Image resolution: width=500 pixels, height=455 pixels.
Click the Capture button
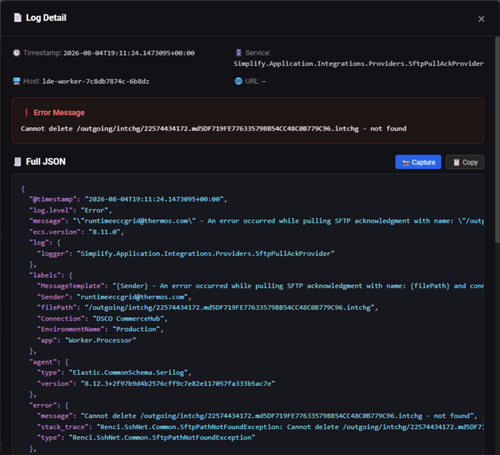point(418,162)
